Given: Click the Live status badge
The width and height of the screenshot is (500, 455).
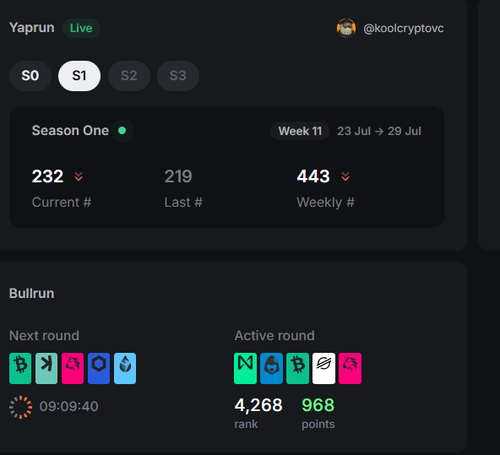Looking at the screenshot, I should 81,28.
